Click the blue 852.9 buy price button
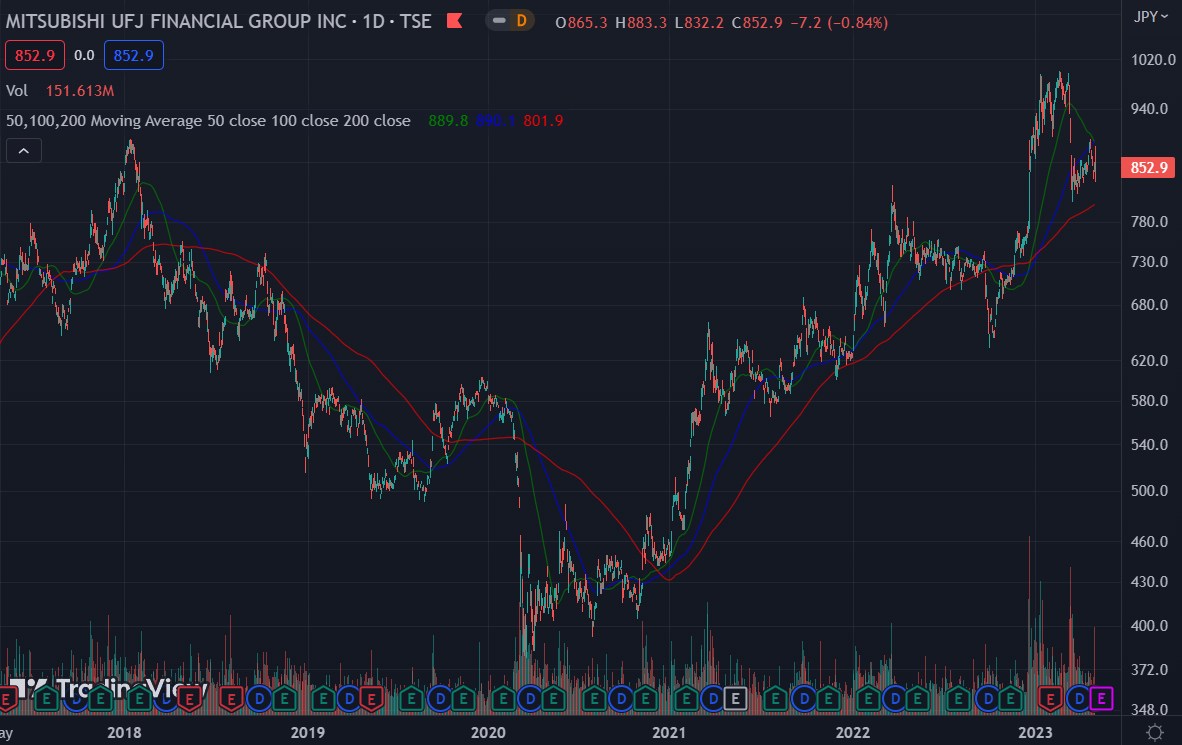1182x745 pixels. [133, 55]
